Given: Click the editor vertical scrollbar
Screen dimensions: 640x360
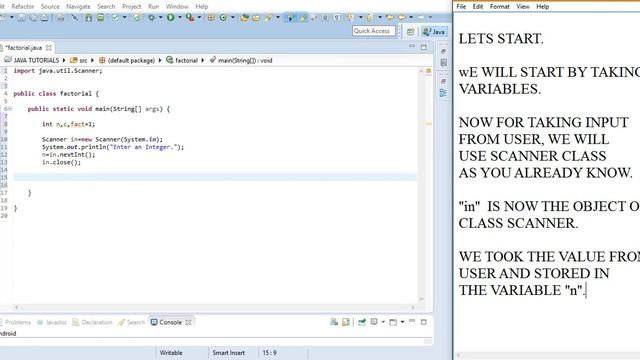Looking at the screenshot, I should tap(421, 184).
